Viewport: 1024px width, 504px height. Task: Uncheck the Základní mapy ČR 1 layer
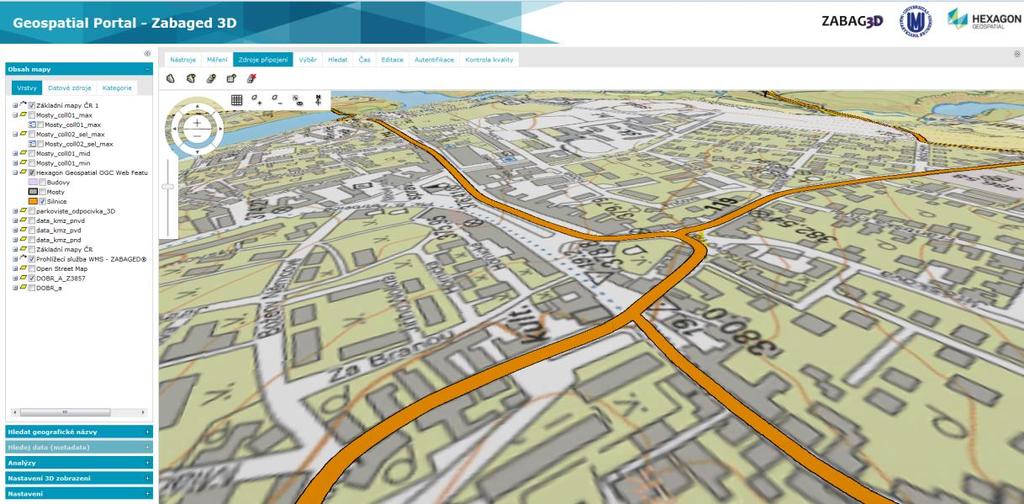32,105
